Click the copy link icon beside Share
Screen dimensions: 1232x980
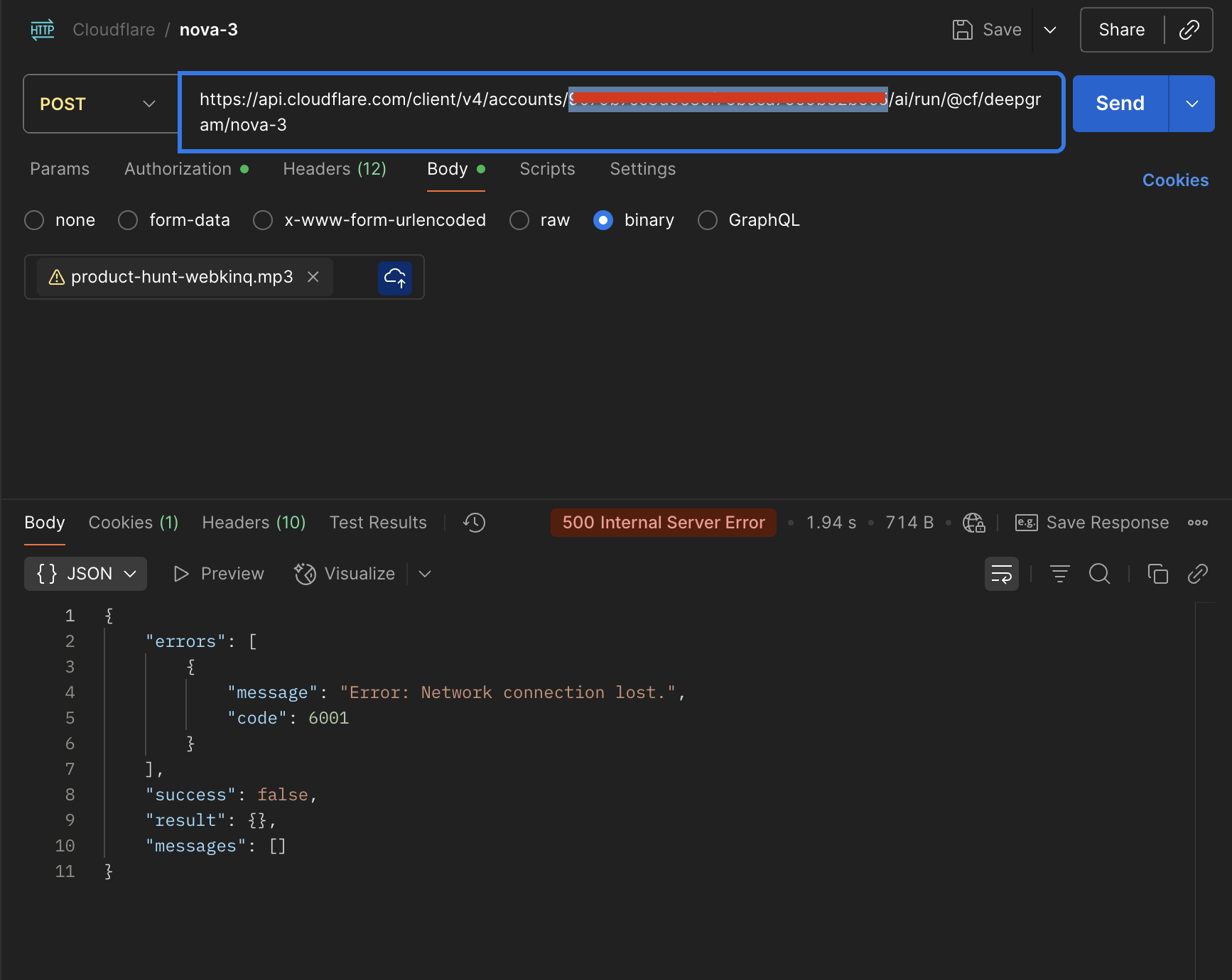(x=1189, y=30)
